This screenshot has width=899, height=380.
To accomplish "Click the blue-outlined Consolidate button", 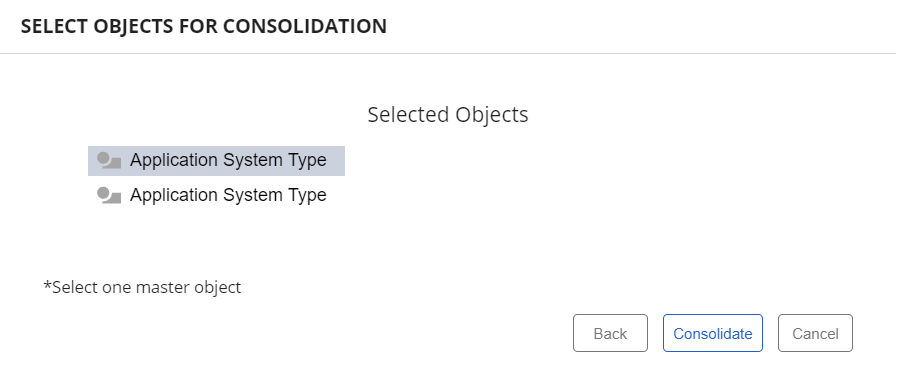I will tap(713, 333).
